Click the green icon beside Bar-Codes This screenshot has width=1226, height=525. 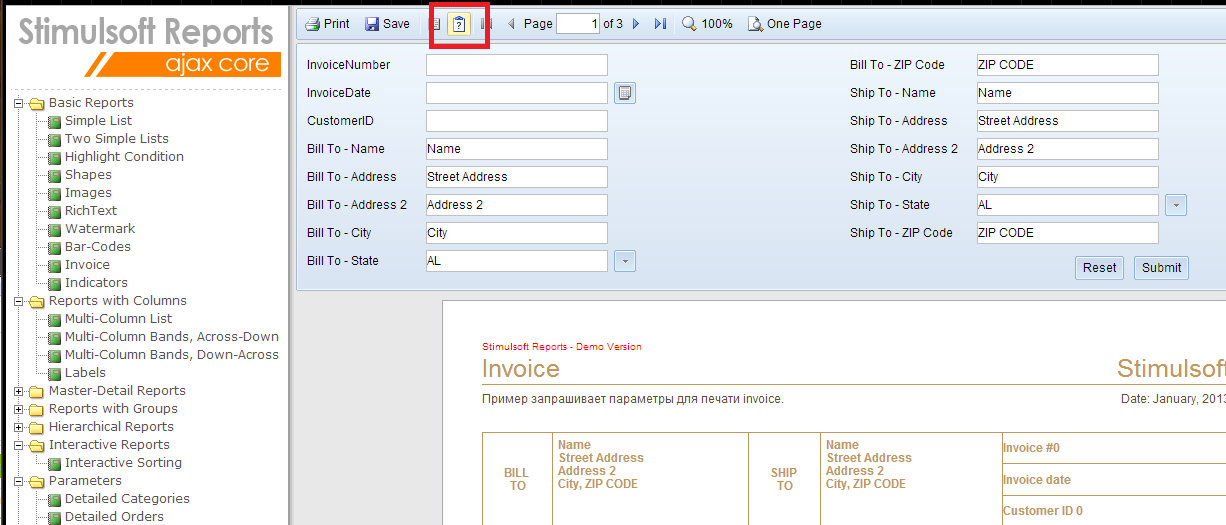pos(54,247)
